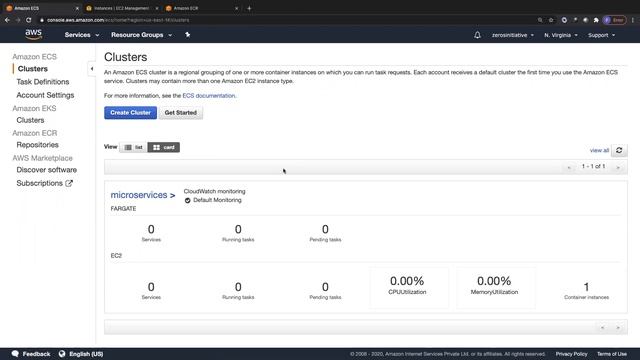Reload the page in the browser
This screenshot has width=640, height=360.
(x=29, y=20)
